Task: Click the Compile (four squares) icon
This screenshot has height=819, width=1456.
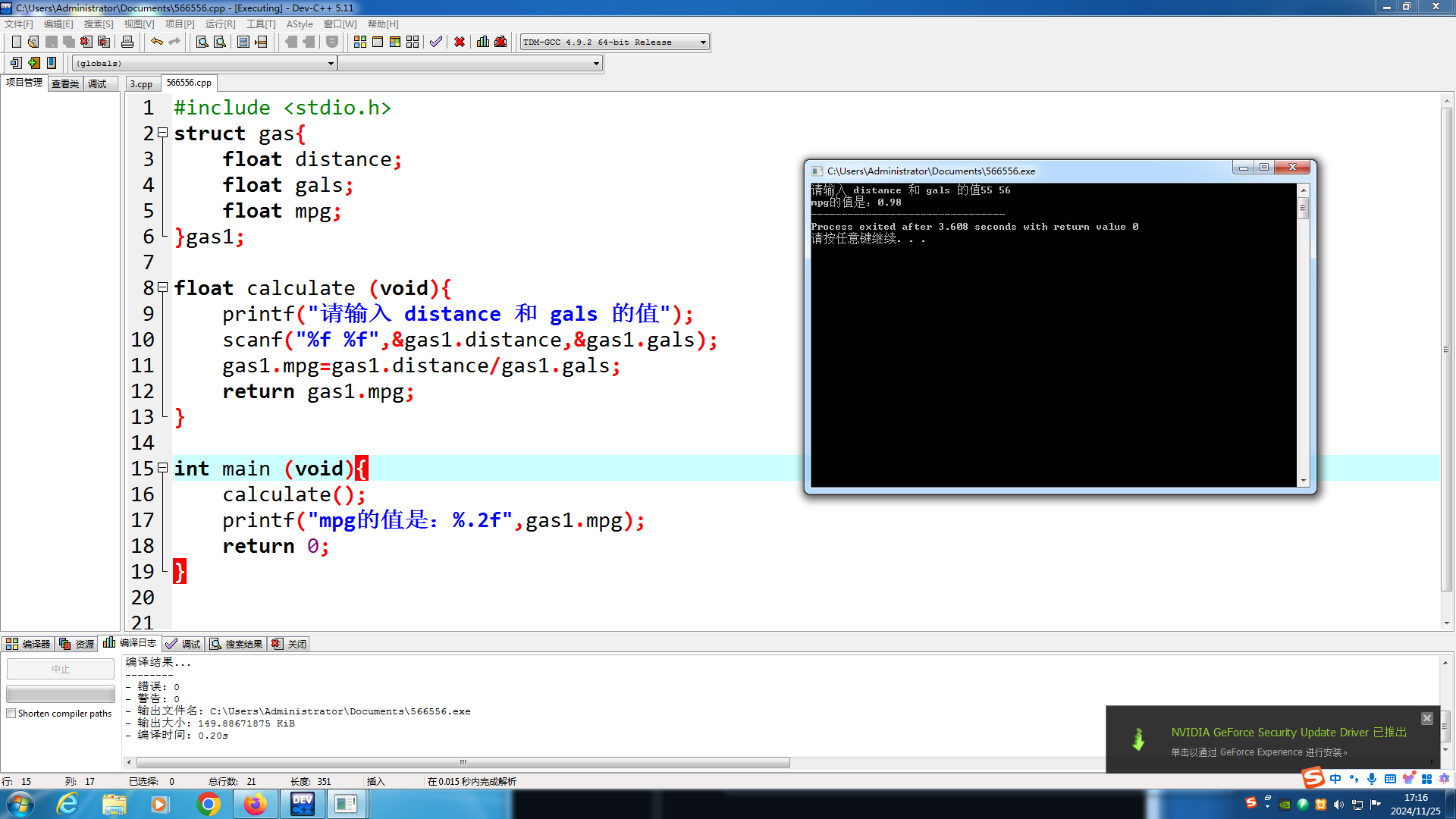Action: click(x=360, y=42)
